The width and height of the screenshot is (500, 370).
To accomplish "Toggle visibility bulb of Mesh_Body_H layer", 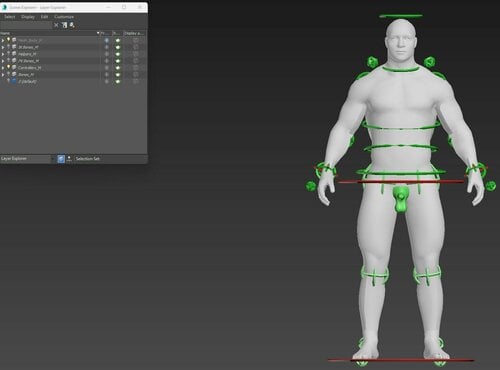I will click(9, 40).
